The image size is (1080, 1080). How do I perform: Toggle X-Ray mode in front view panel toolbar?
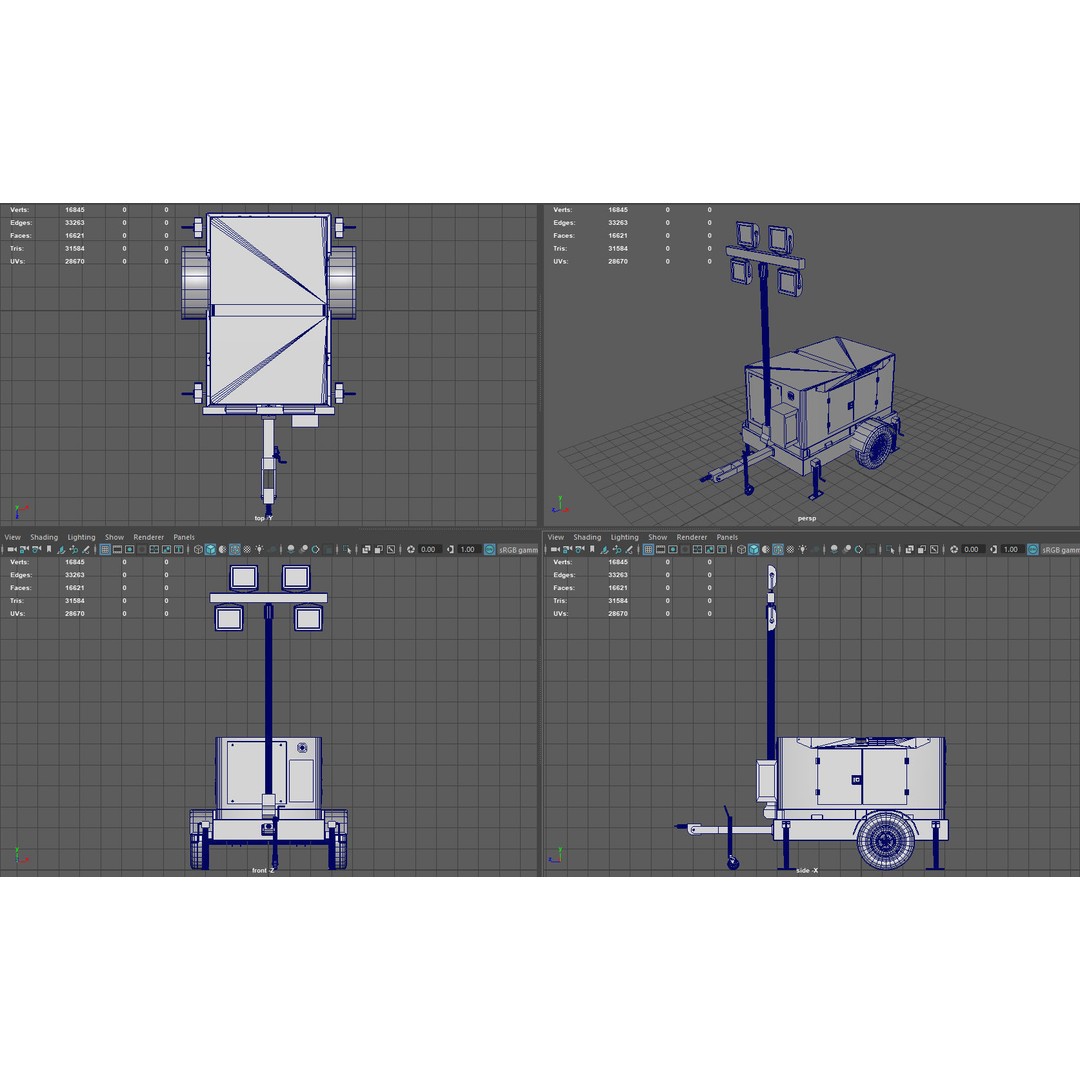(x=366, y=549)
